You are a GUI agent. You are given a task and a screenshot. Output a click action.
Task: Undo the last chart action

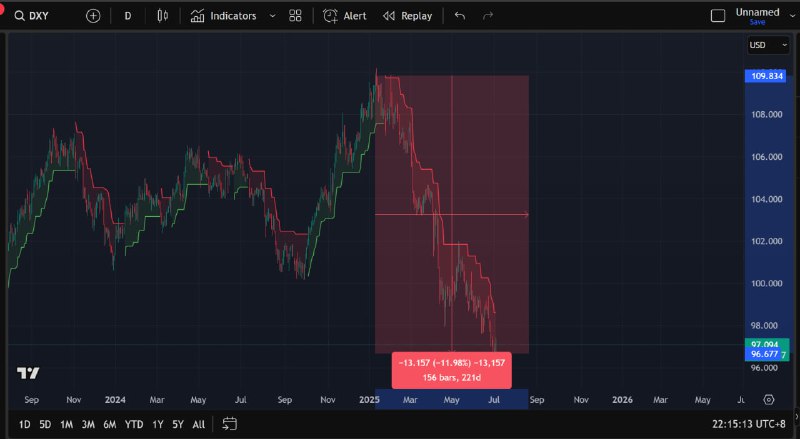(460, 16)
